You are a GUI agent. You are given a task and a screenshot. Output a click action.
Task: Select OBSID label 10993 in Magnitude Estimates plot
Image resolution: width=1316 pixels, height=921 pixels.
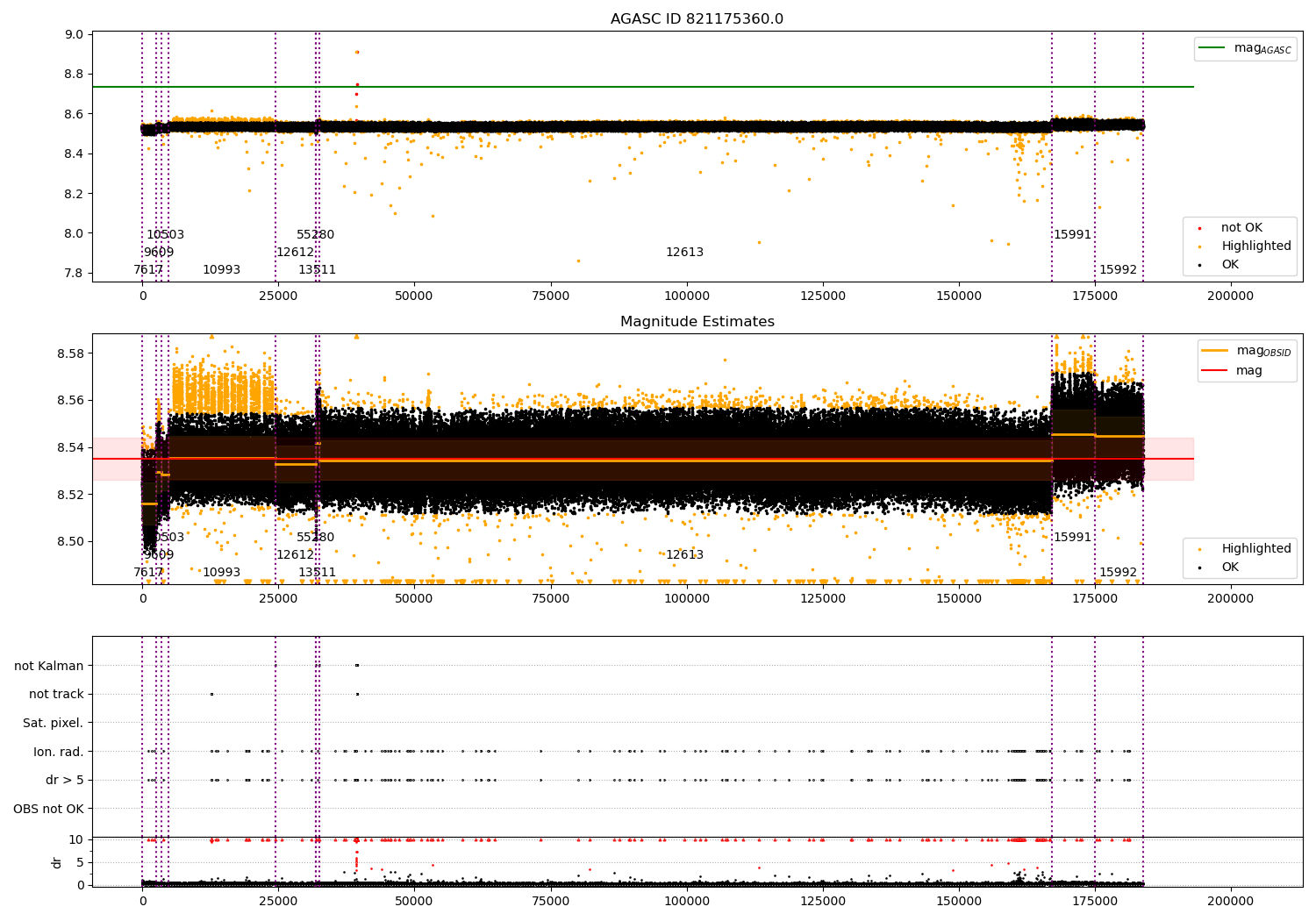[x=221, y=573]
